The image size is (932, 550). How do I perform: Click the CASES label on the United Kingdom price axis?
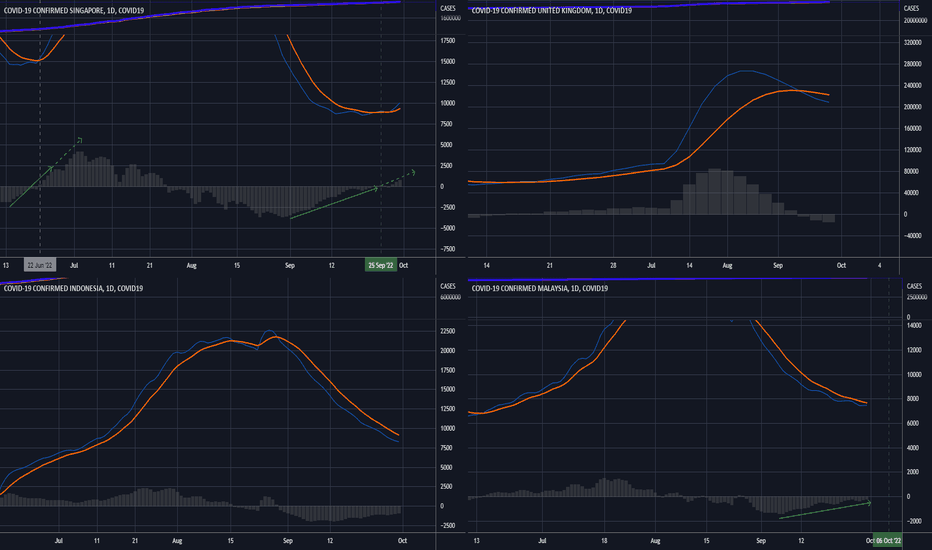[911, 8]
